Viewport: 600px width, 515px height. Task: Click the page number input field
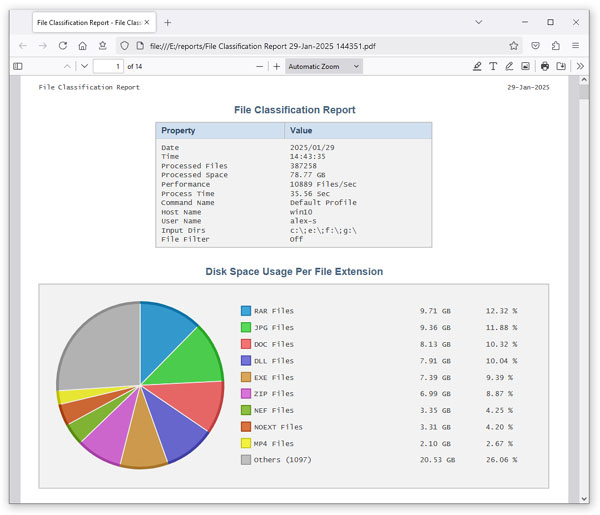pyautogui.click(x=108, y=66)
